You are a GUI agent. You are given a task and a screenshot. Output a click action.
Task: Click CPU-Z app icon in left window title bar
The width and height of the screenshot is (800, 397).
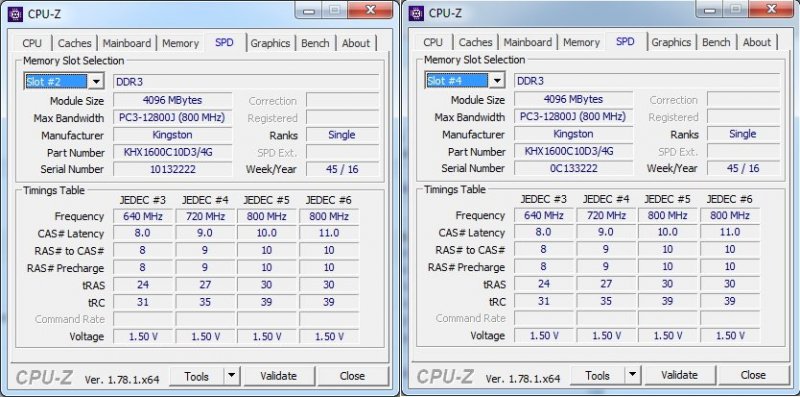pyautogui.click(x=15, y=14)
